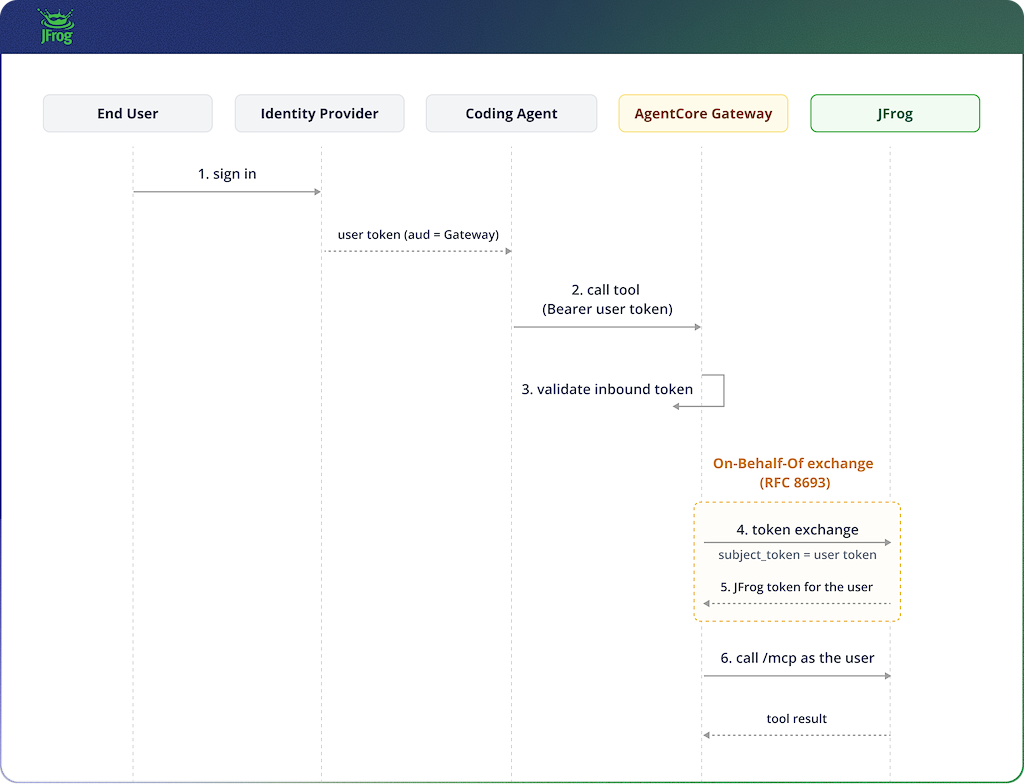Viewport: 1024px width, 784px height.
Task: Select the End User participant box
Action: click(x=128, y=114)
